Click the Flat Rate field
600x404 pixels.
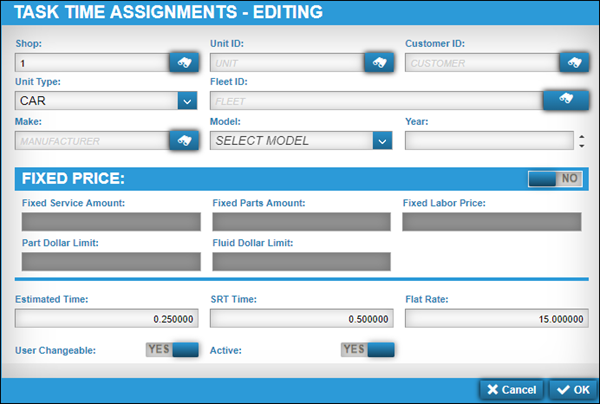pos(496,318)
